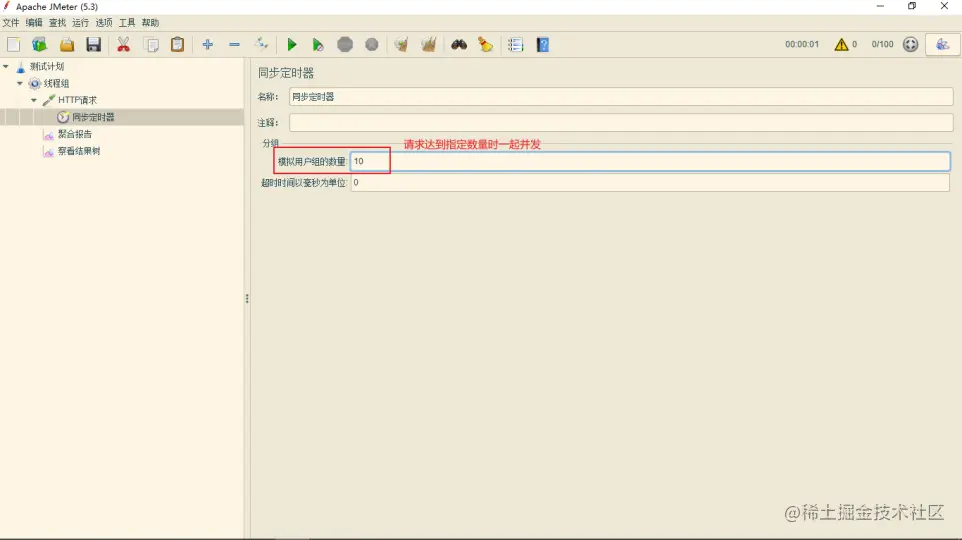
Task: Expand all nodes with the plus icon
Action: [207, 44]
